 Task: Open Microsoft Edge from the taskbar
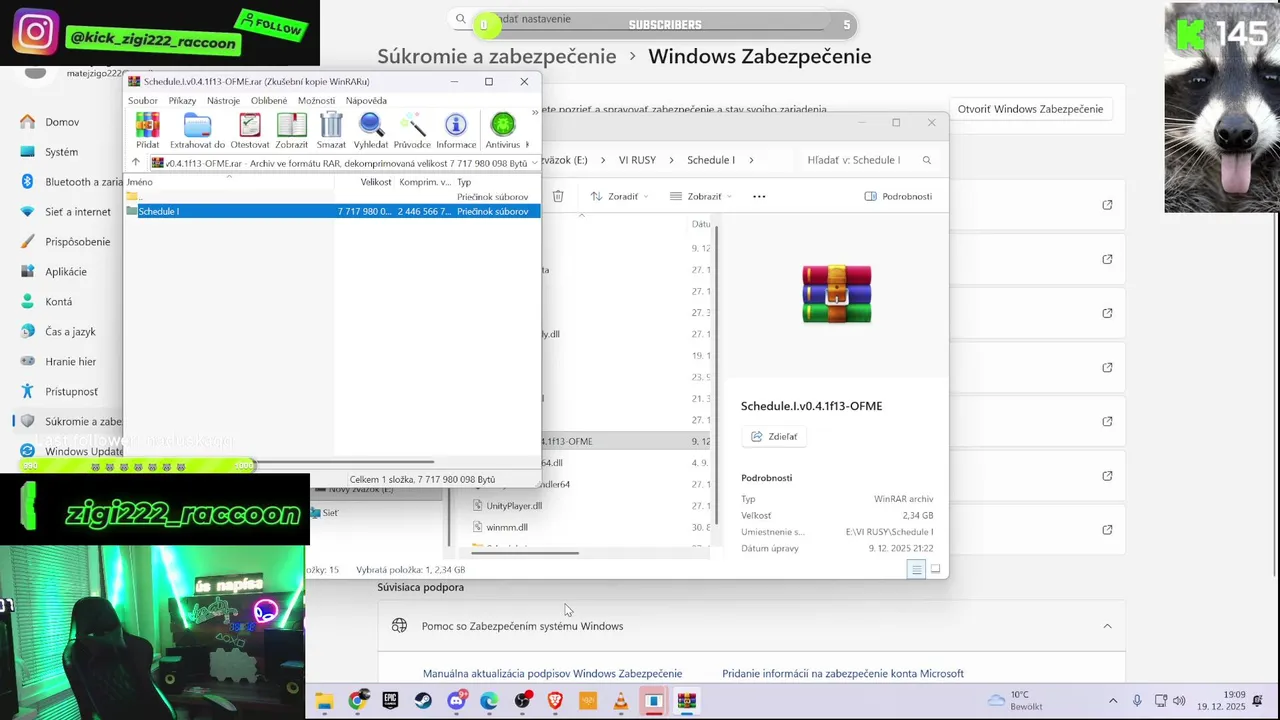(489, 701)
